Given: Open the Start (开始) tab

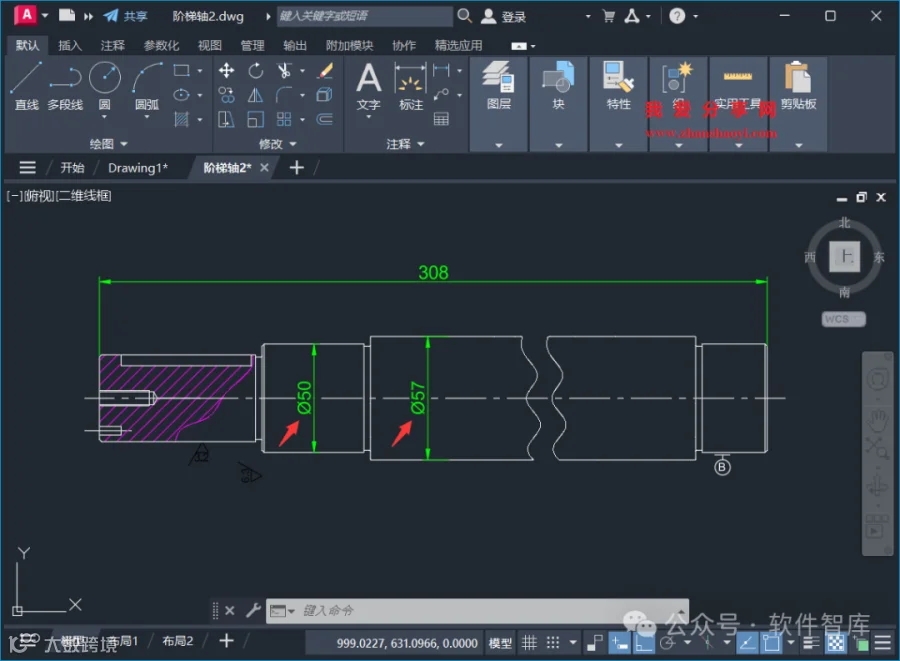Looking at the screenshot, I should click(72, 168).
